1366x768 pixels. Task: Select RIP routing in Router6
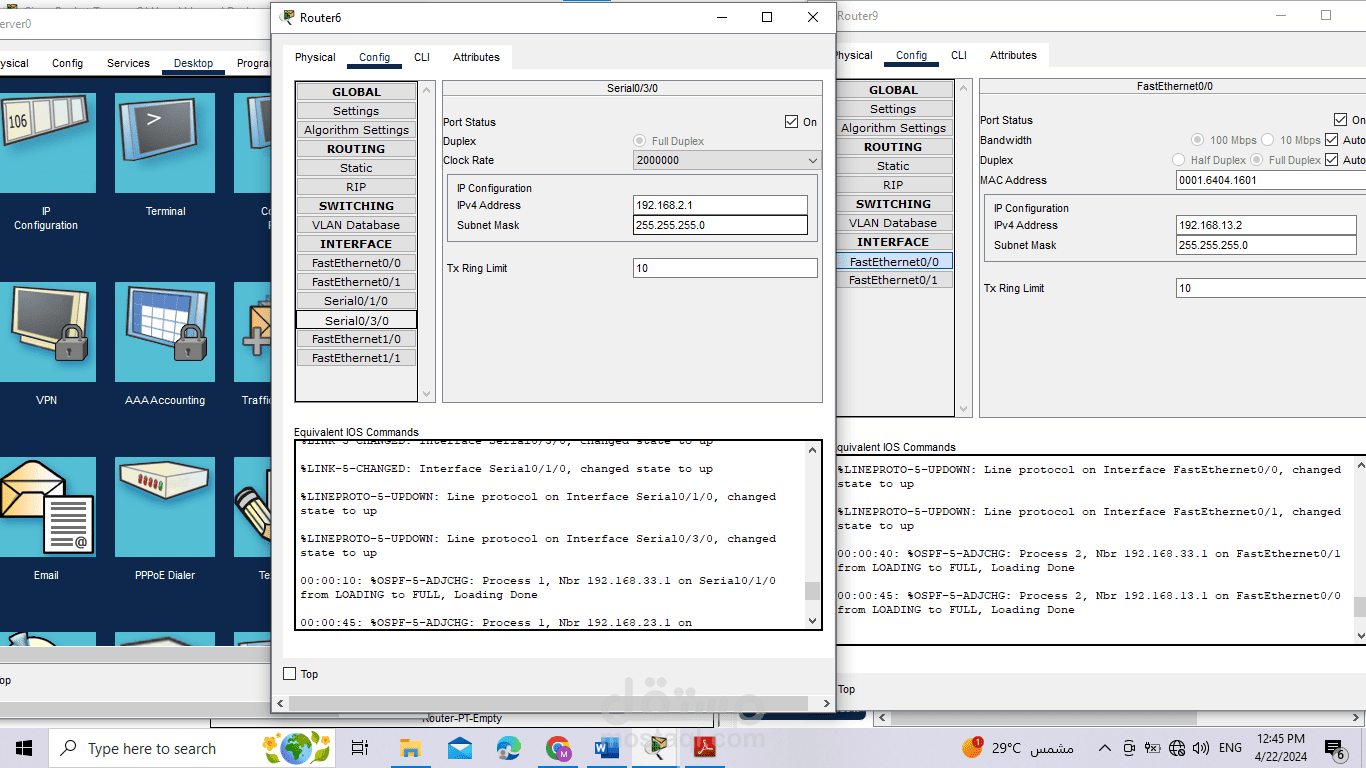[356, 187]
